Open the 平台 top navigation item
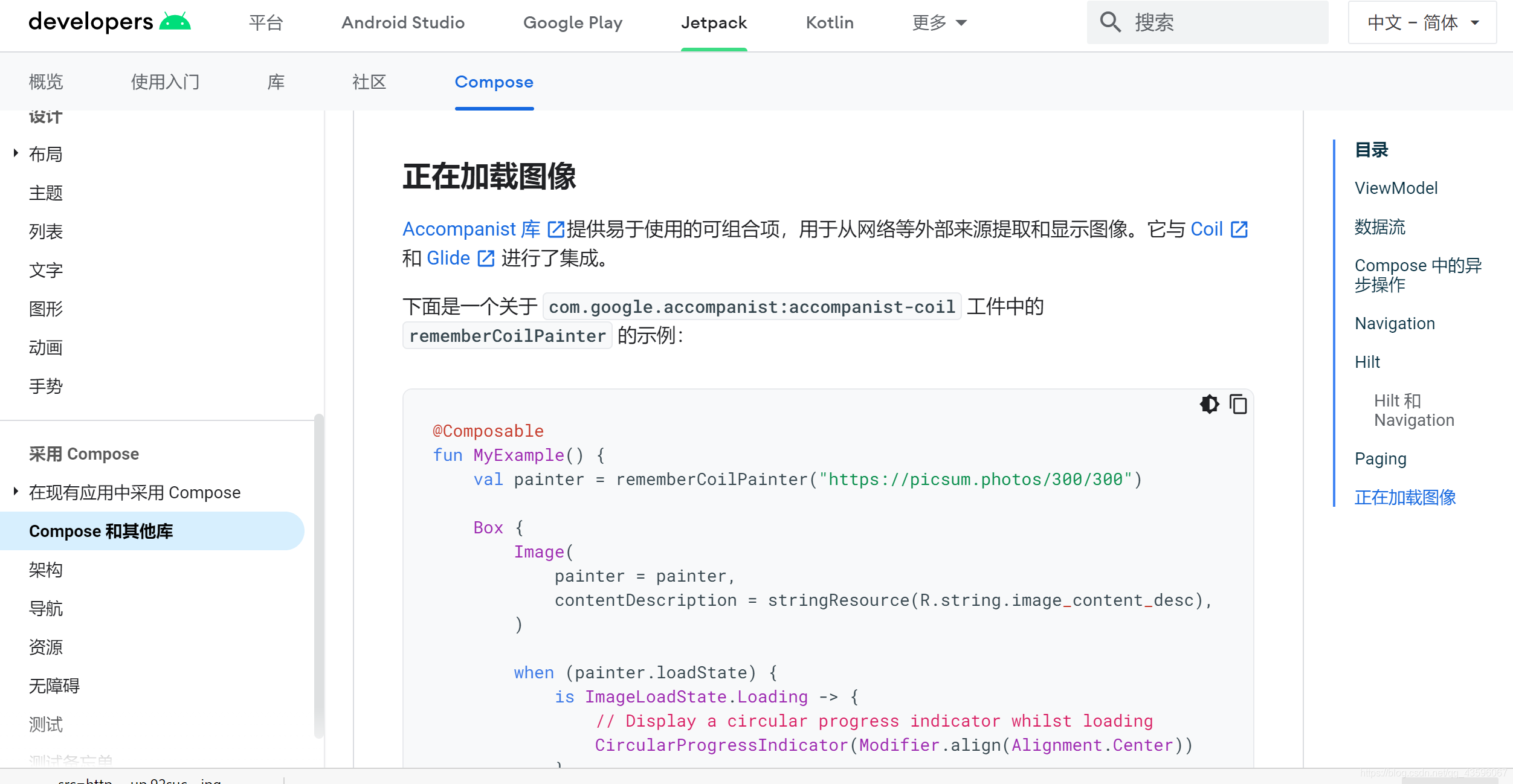This screenshot has width=1513, height=784. point(266,23)
